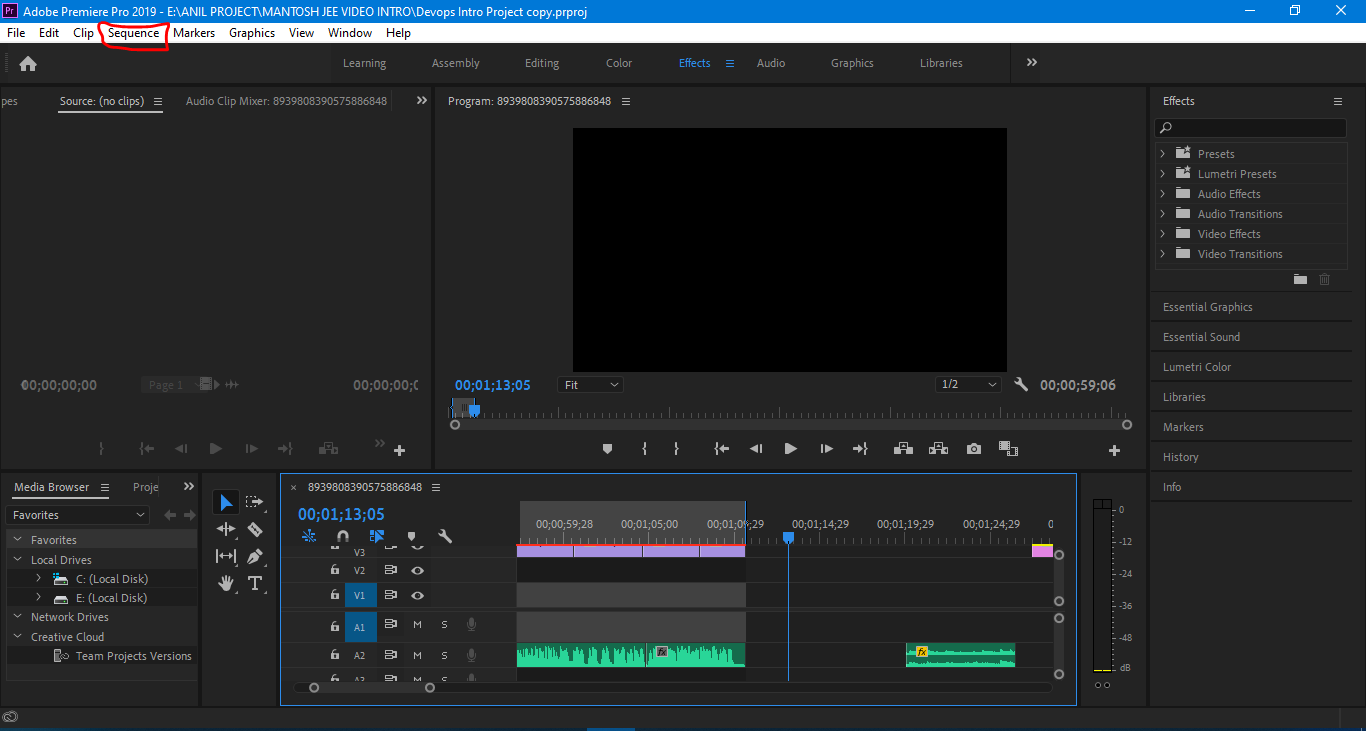
Task: Step forward one frame in Program monitor
Action: click(826, 449)
